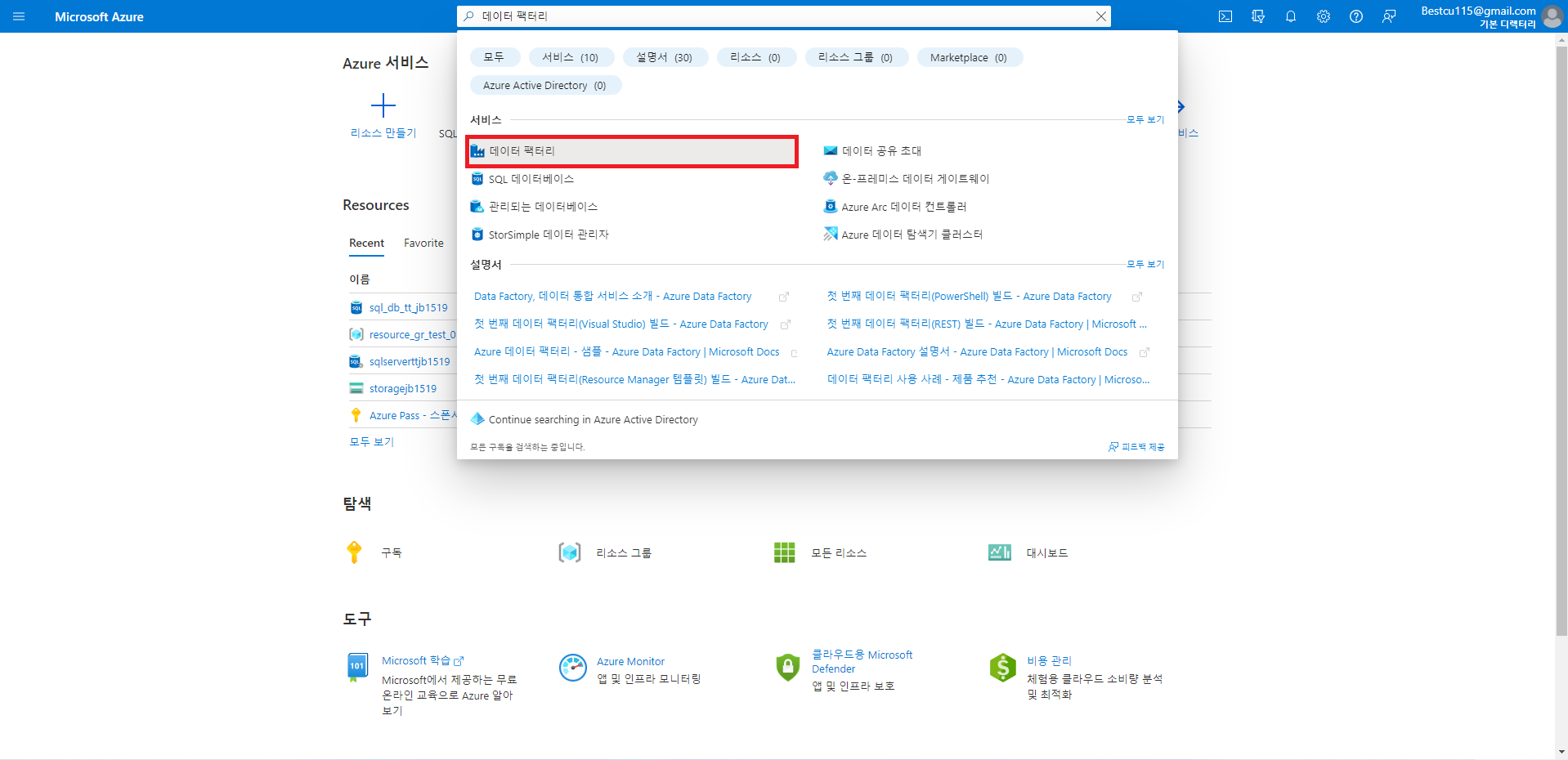Open help question mark icon
This screenshot has height=760, width=1568.
coord(1356,16)
